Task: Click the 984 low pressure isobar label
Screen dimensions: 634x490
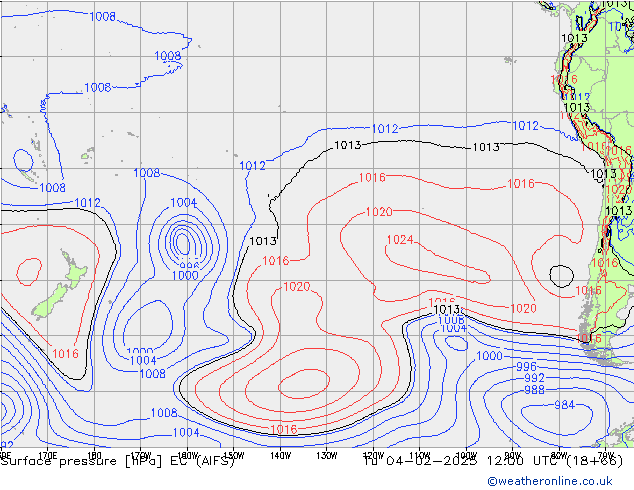Action: (x=564, y=405)
